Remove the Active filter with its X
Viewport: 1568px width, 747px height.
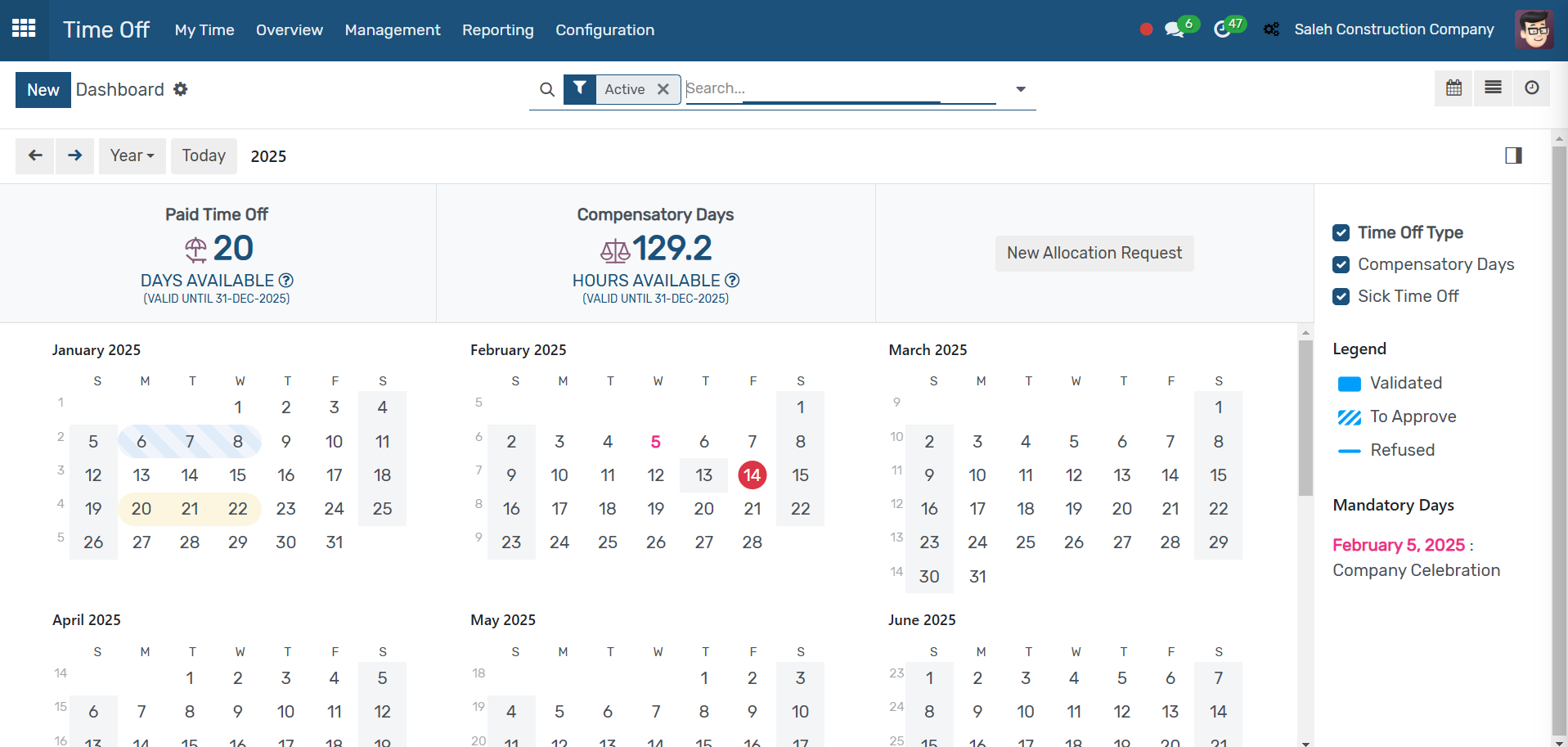(x=664, y=89)
